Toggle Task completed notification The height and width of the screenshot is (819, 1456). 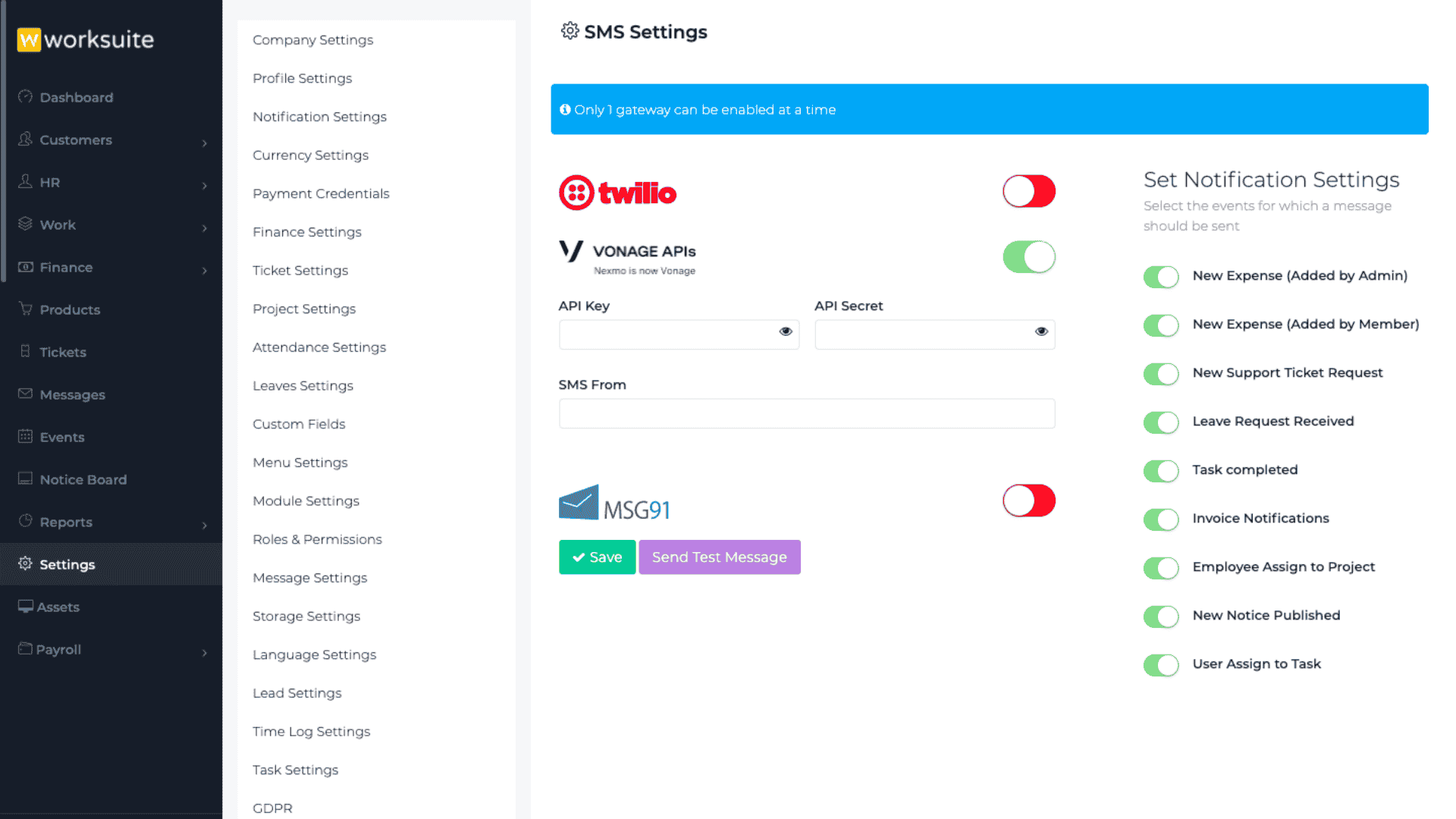click(x=1161, y=471)
